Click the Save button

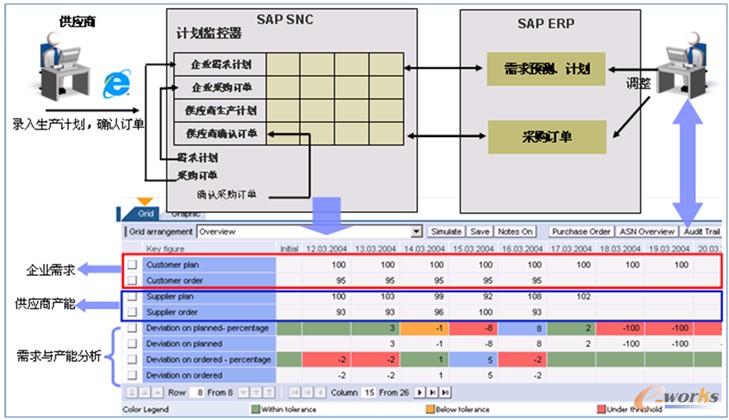coord(480,230)
